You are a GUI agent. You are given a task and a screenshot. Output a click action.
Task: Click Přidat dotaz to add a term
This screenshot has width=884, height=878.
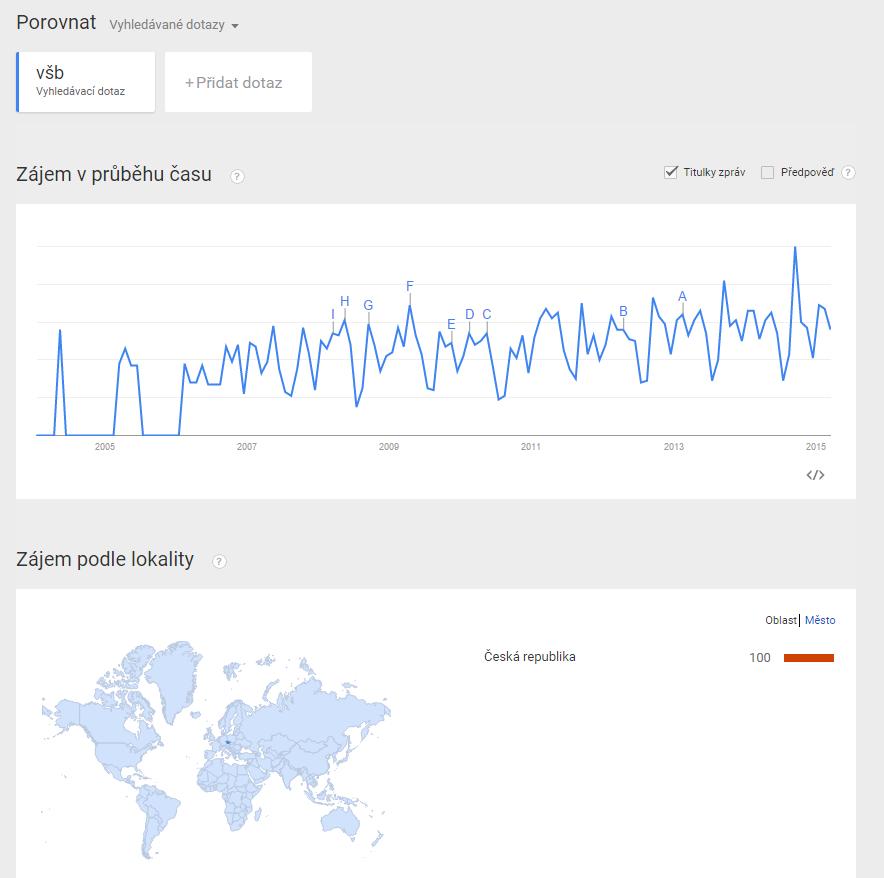coord(238,83)
